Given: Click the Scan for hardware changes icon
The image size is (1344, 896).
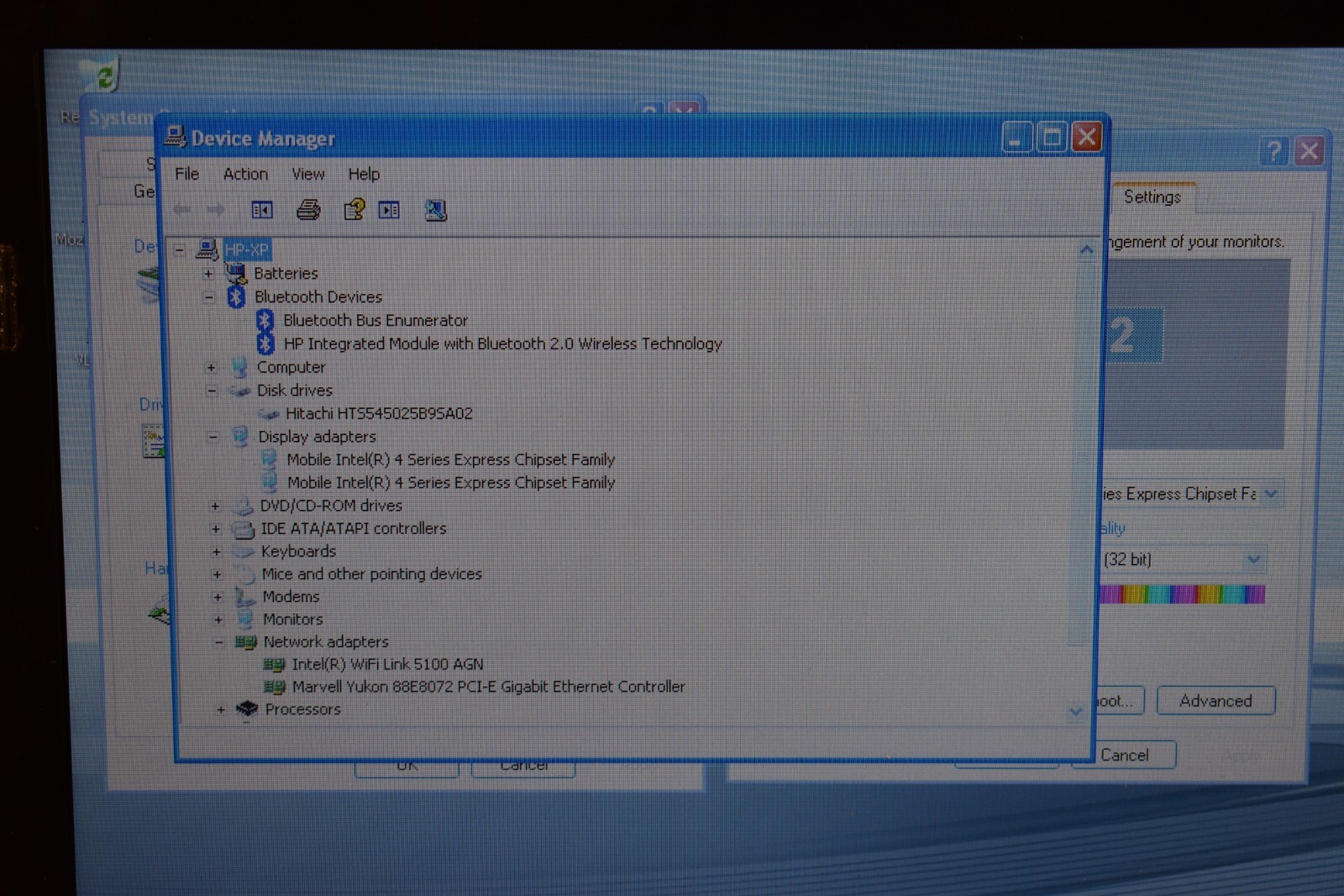Looking at the screenshot, I should 435,210.
